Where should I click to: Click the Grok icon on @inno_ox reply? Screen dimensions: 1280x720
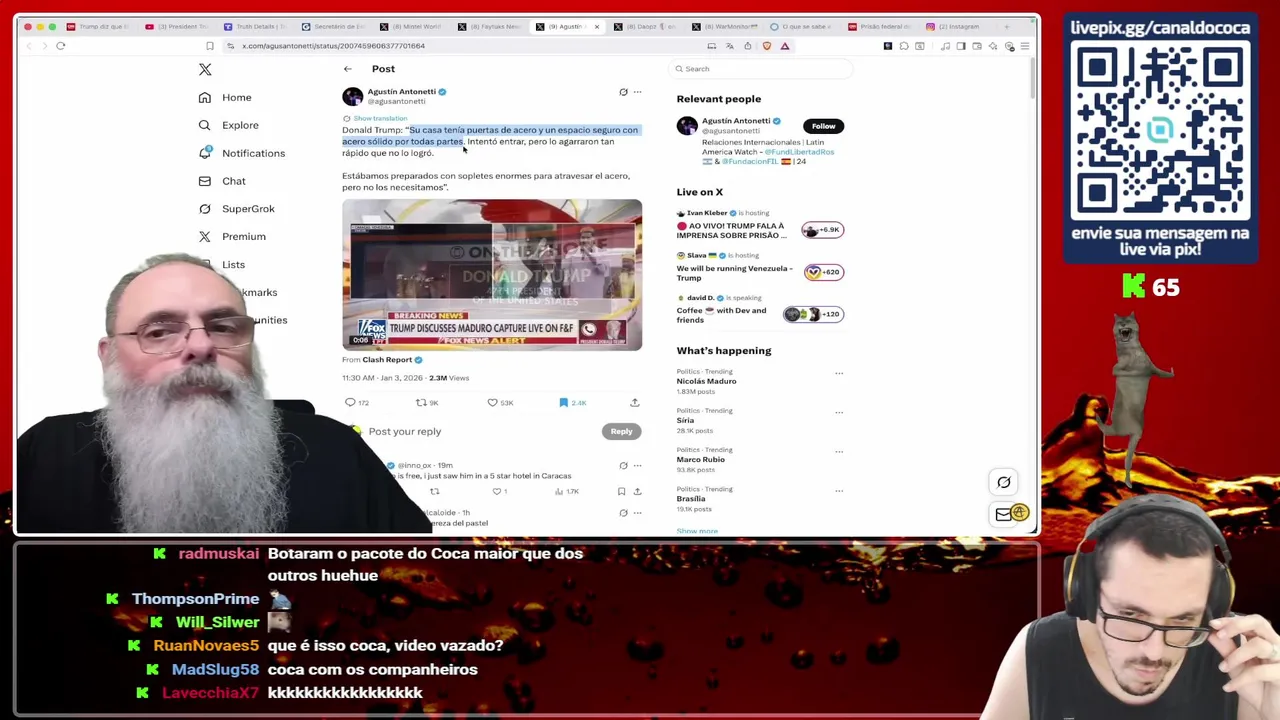[623, 466]
